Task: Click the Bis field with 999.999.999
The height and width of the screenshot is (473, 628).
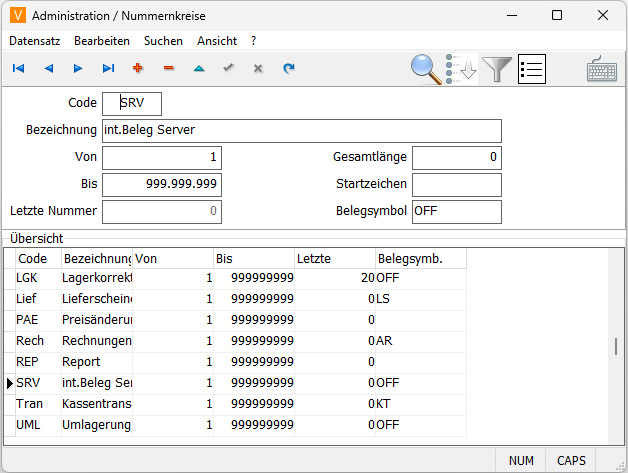Action: coord(162,184)
